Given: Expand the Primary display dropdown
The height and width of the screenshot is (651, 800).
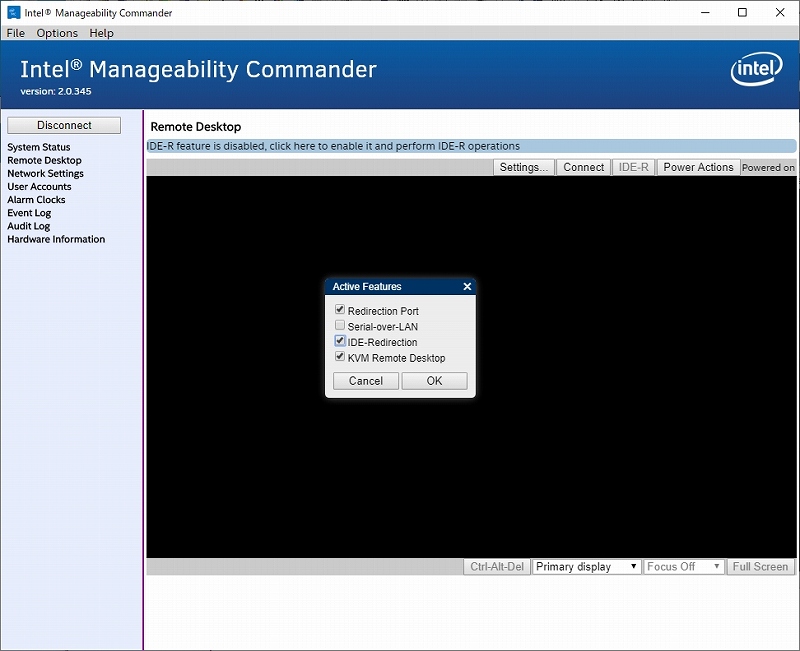Looking at the screenshot, I should [586, 567].
